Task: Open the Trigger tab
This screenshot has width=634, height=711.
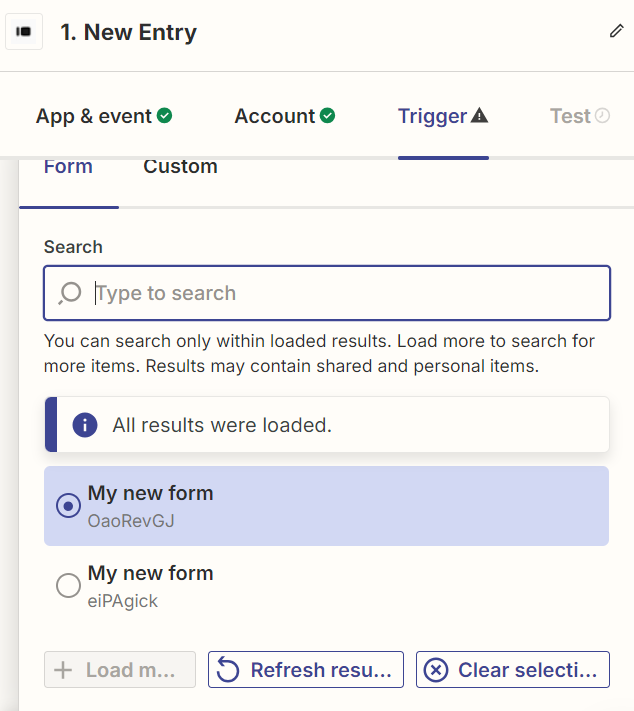Action: pos(443,116)
